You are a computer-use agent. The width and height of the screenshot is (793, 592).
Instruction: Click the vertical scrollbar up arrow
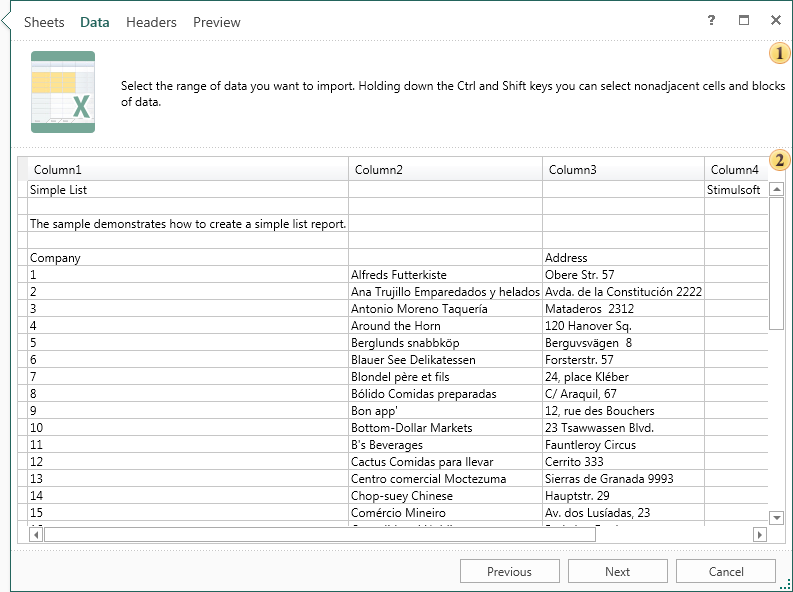coord(776,190)
